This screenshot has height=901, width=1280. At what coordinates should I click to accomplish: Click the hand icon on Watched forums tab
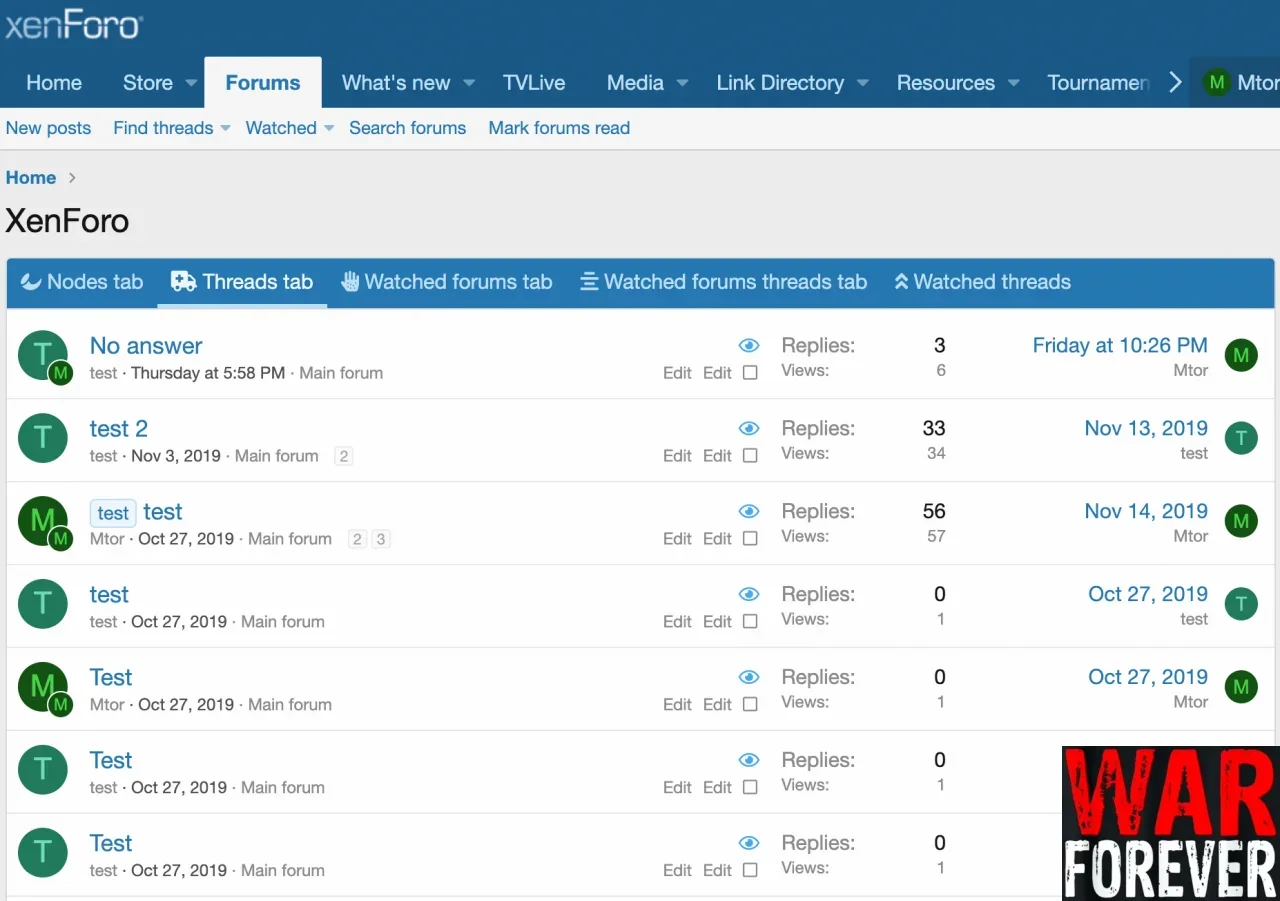(x=350, y=282)
